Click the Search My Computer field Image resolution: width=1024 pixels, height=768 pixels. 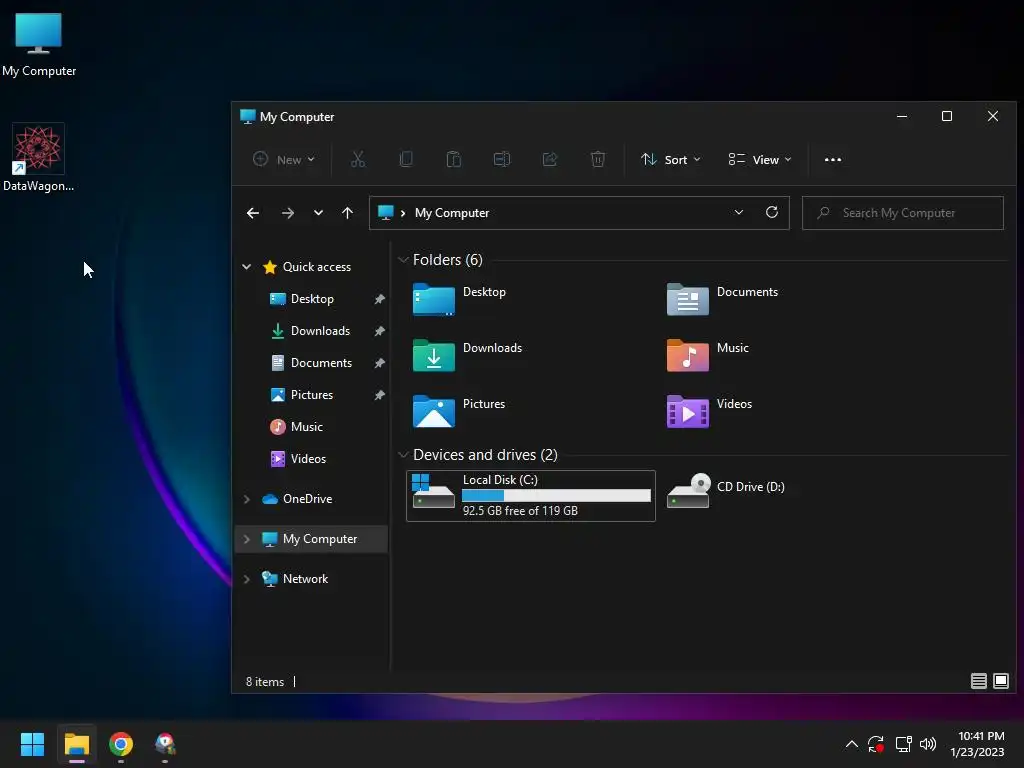[903, 213]
